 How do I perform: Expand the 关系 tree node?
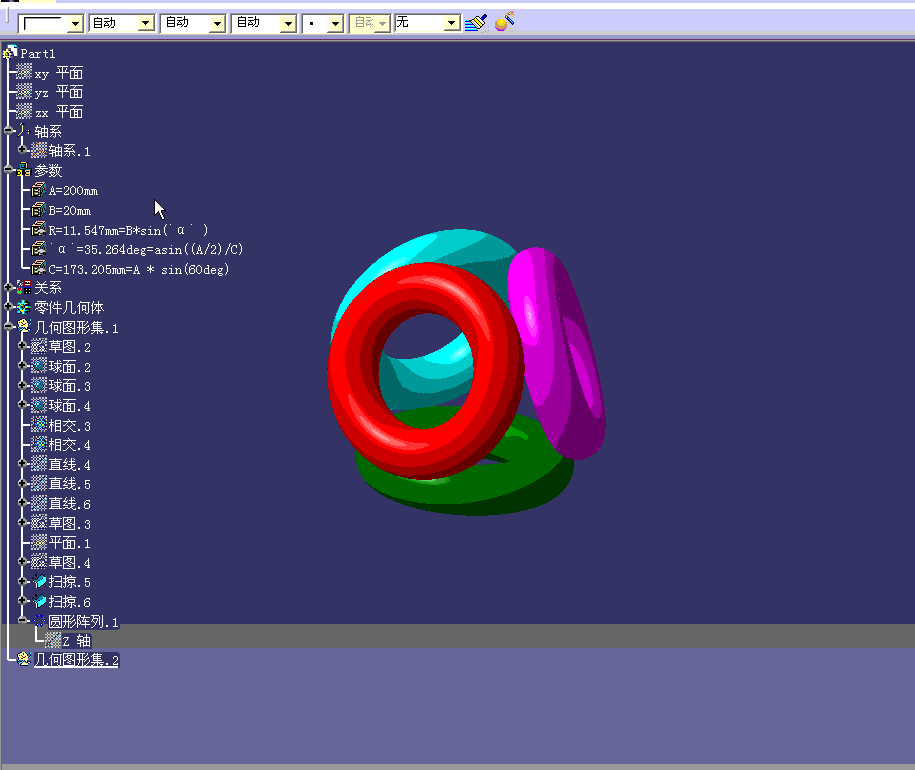(x=8, y=287)
